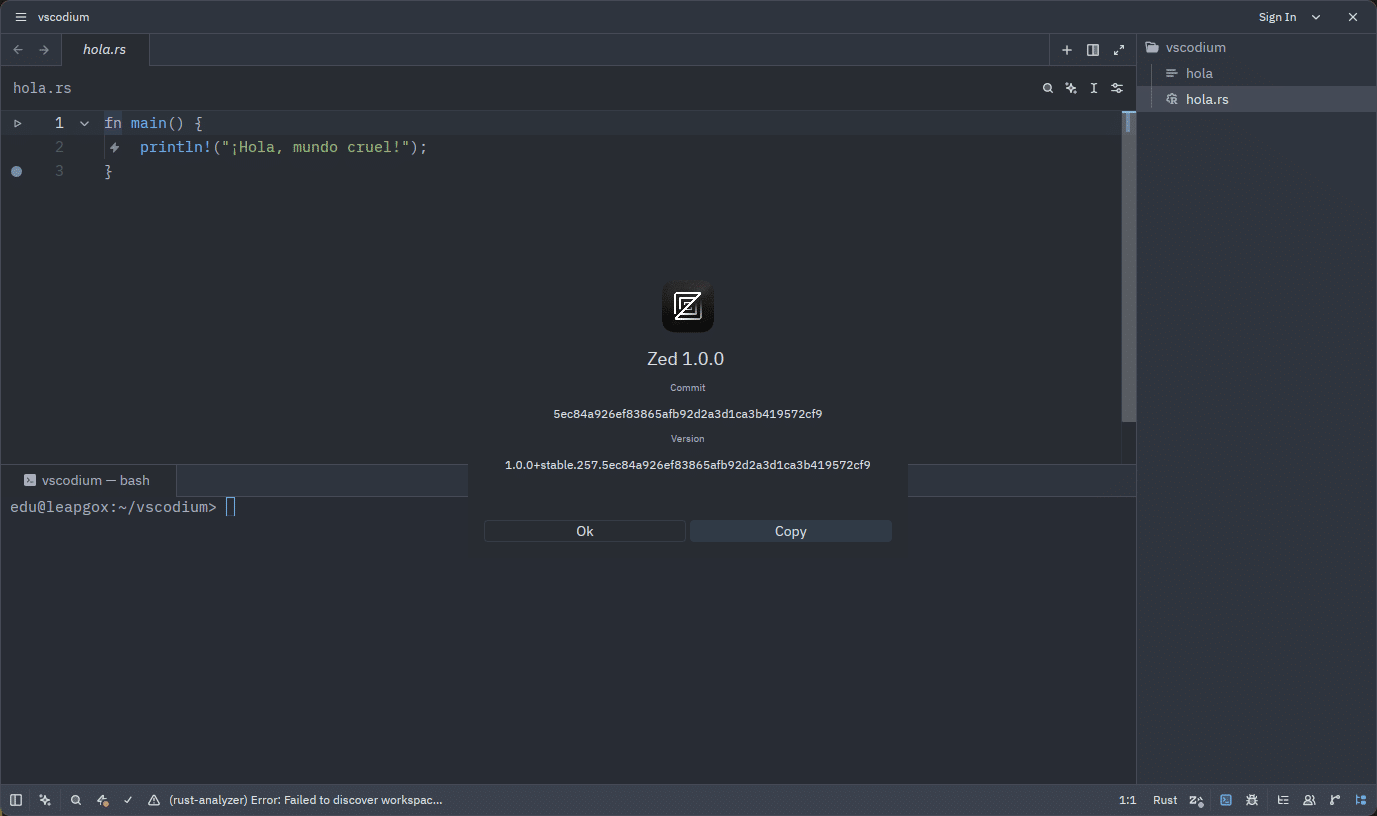Screen dimensions: 1377x816
Task: Fold the main function with the chevron
Action: 84,123
